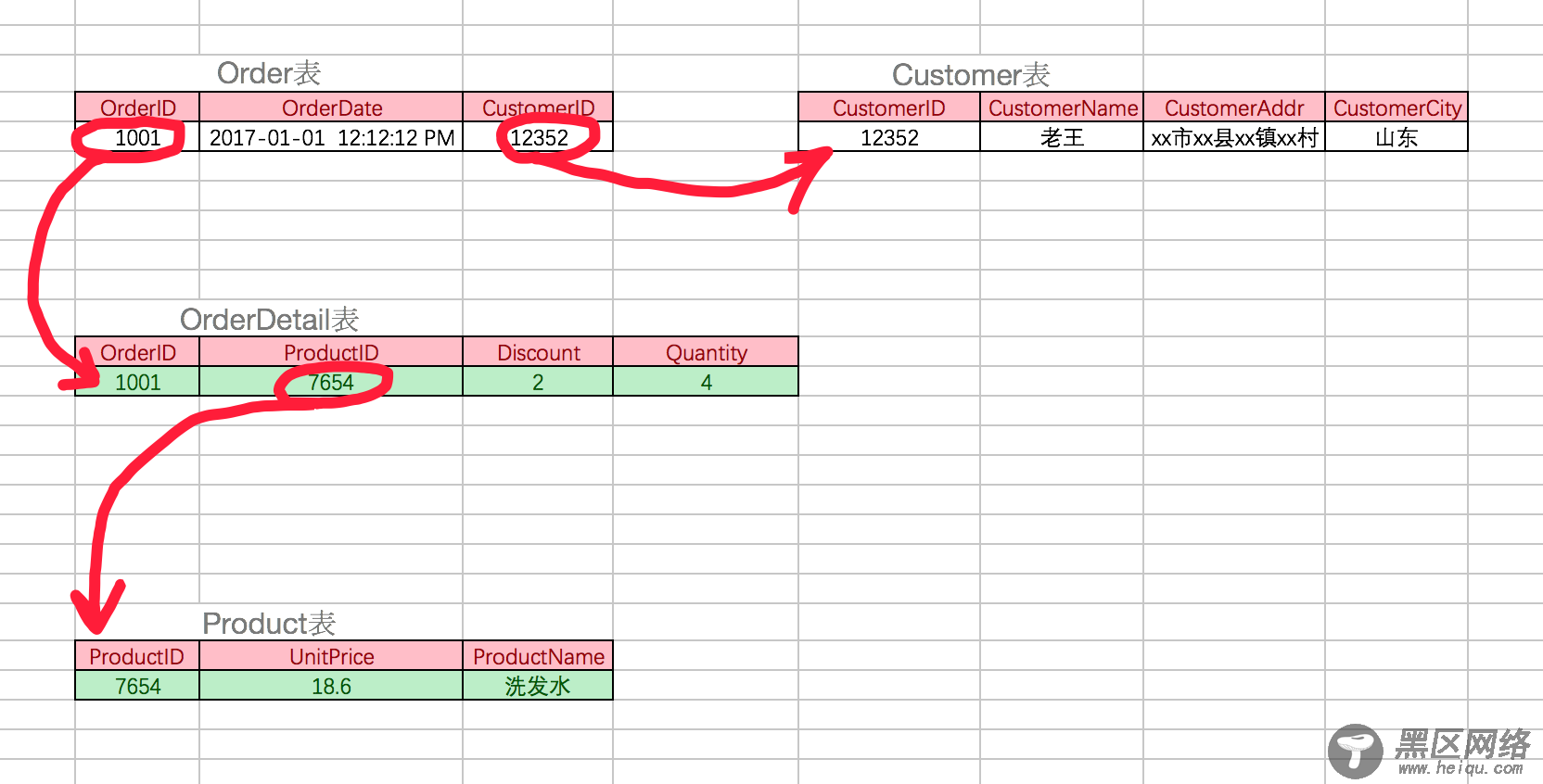
Task: Select the UnitPrice header cell
Action: click(331, 656)
